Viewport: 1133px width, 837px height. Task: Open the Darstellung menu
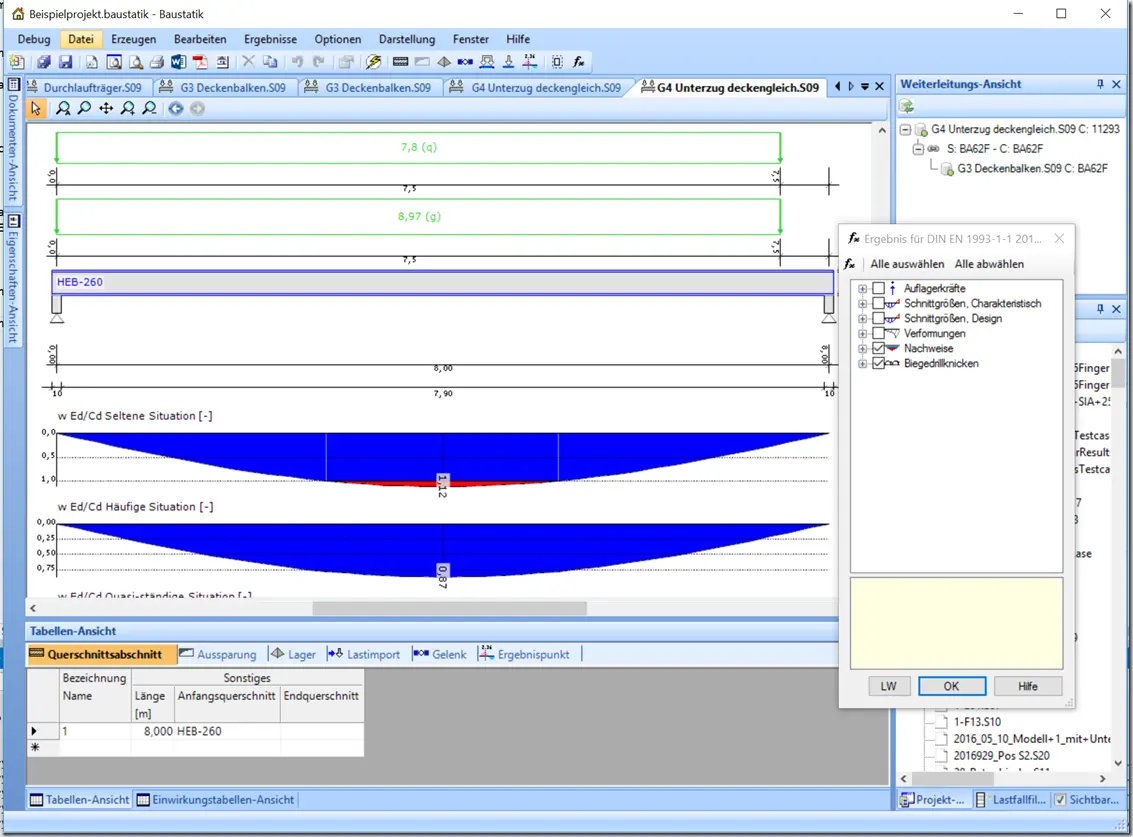(407, 39)
